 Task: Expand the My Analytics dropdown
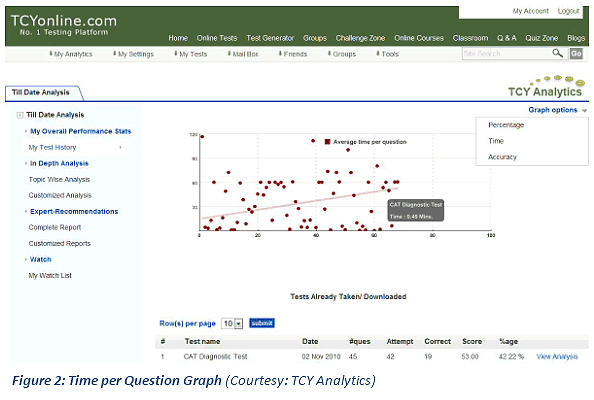click(x=71, y=54)
